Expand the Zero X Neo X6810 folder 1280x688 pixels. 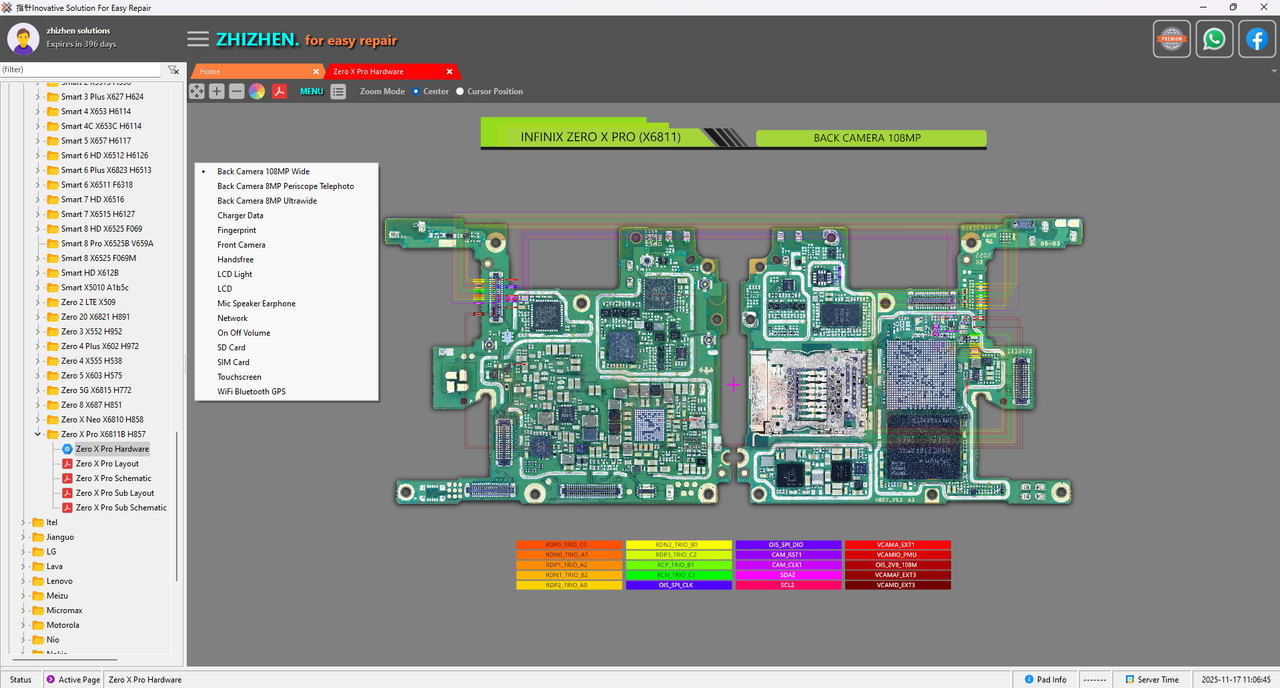tap(38, 420)
